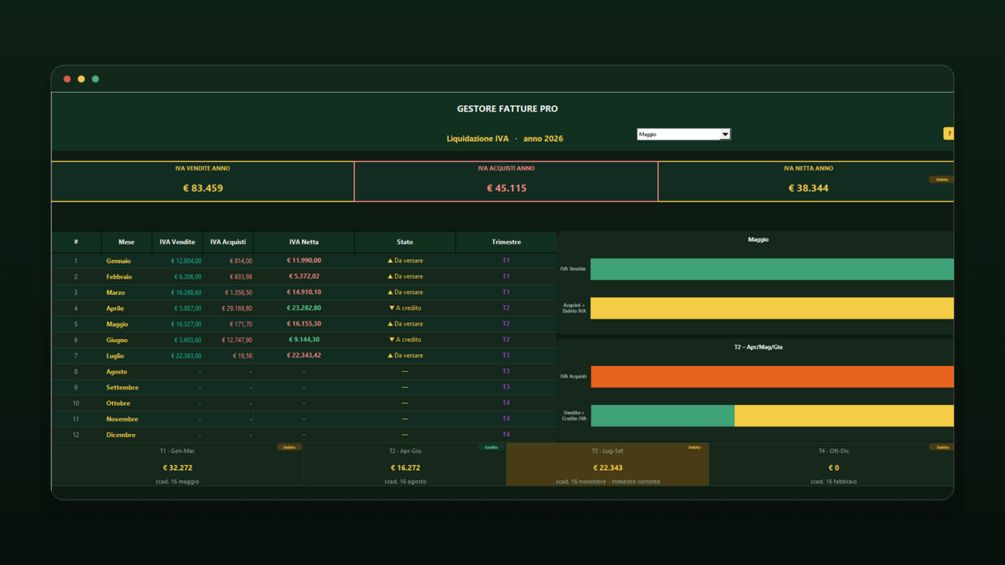The width and height of the screenshot is (1005, 565).
Task: Click the Debito badge on IVA Netta Anno
Action: point(941,179)
